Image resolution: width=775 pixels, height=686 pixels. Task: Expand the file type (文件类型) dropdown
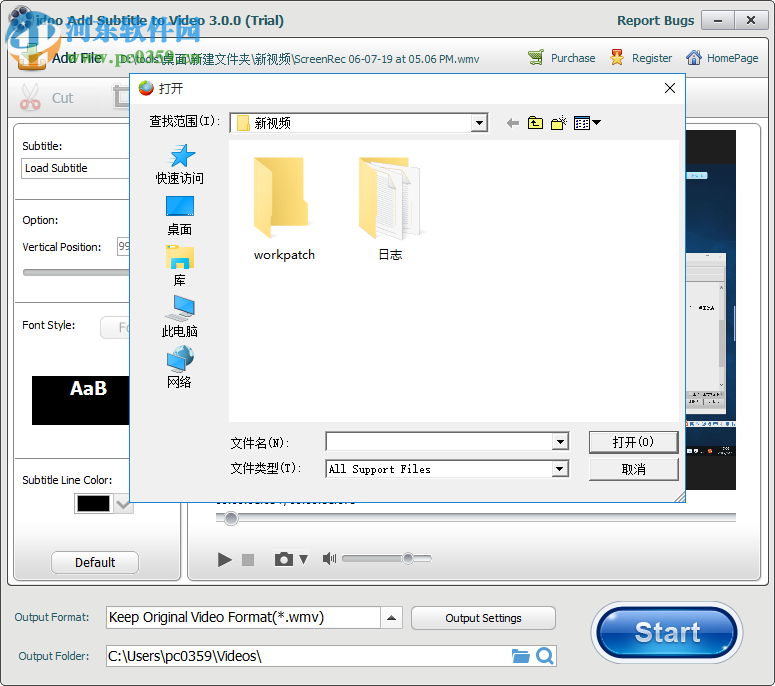click(x=559, y=469)
